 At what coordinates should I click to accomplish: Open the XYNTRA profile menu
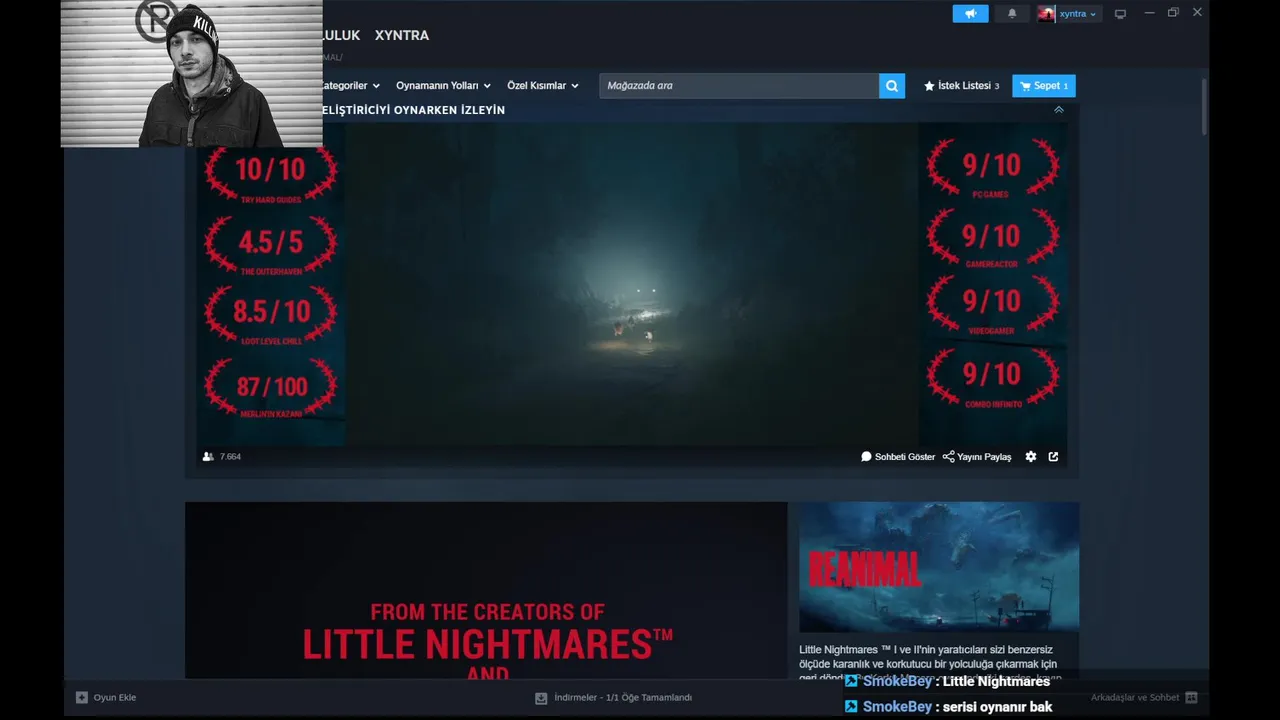(402, 35)
